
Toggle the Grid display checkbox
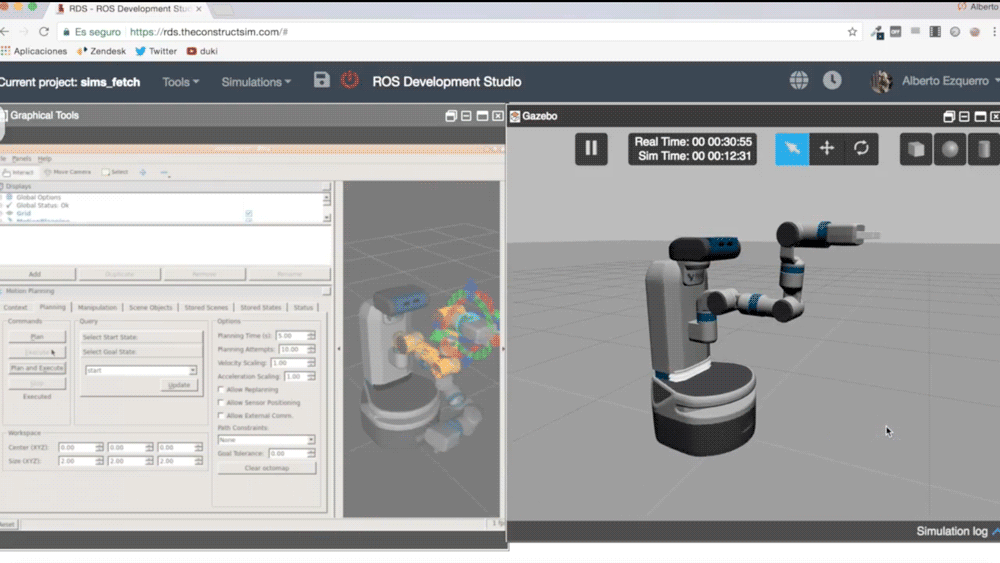249,214
